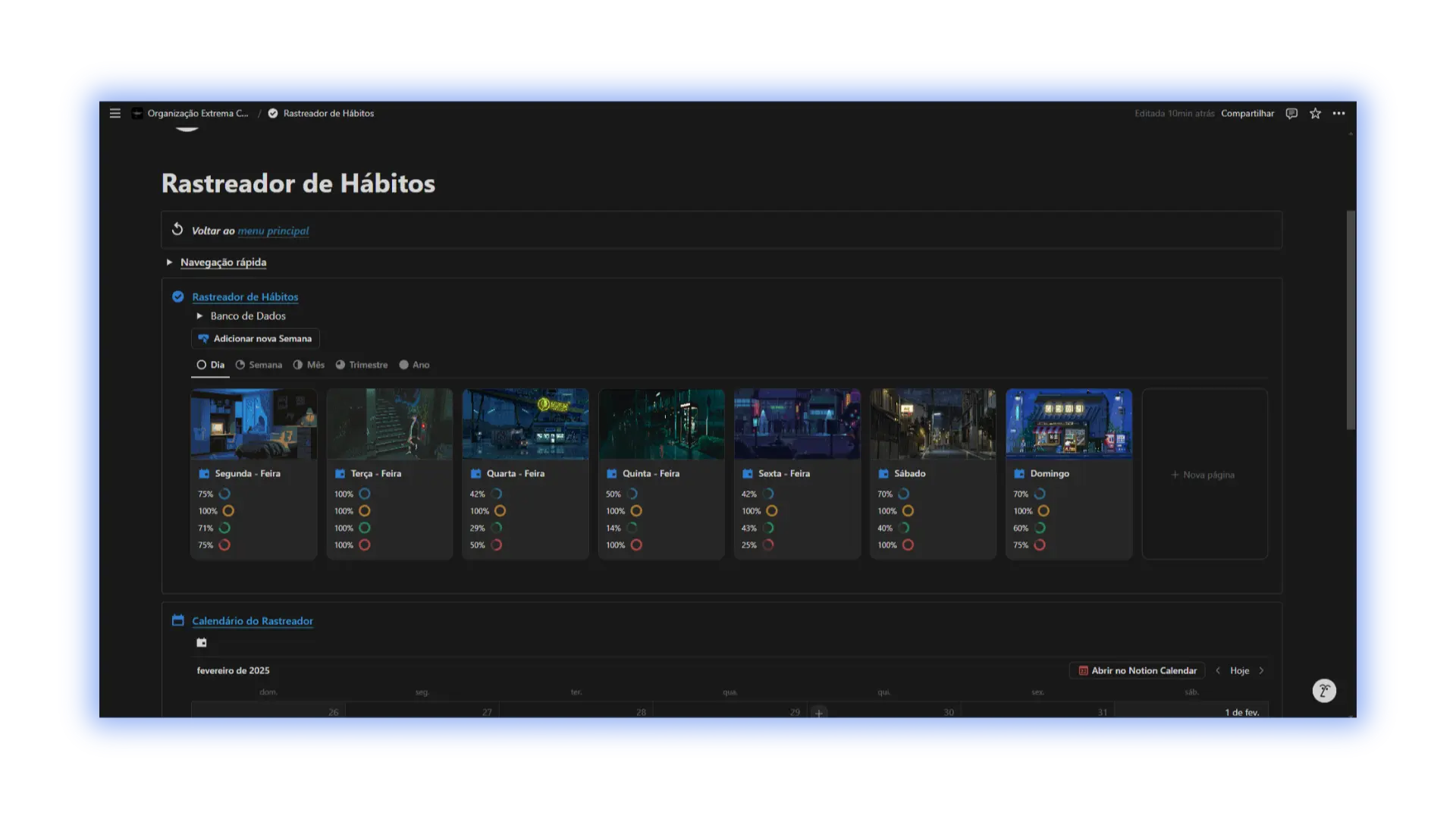
Task: Click the return arrow icon beside Voltar ao
Action: [177, 229]
